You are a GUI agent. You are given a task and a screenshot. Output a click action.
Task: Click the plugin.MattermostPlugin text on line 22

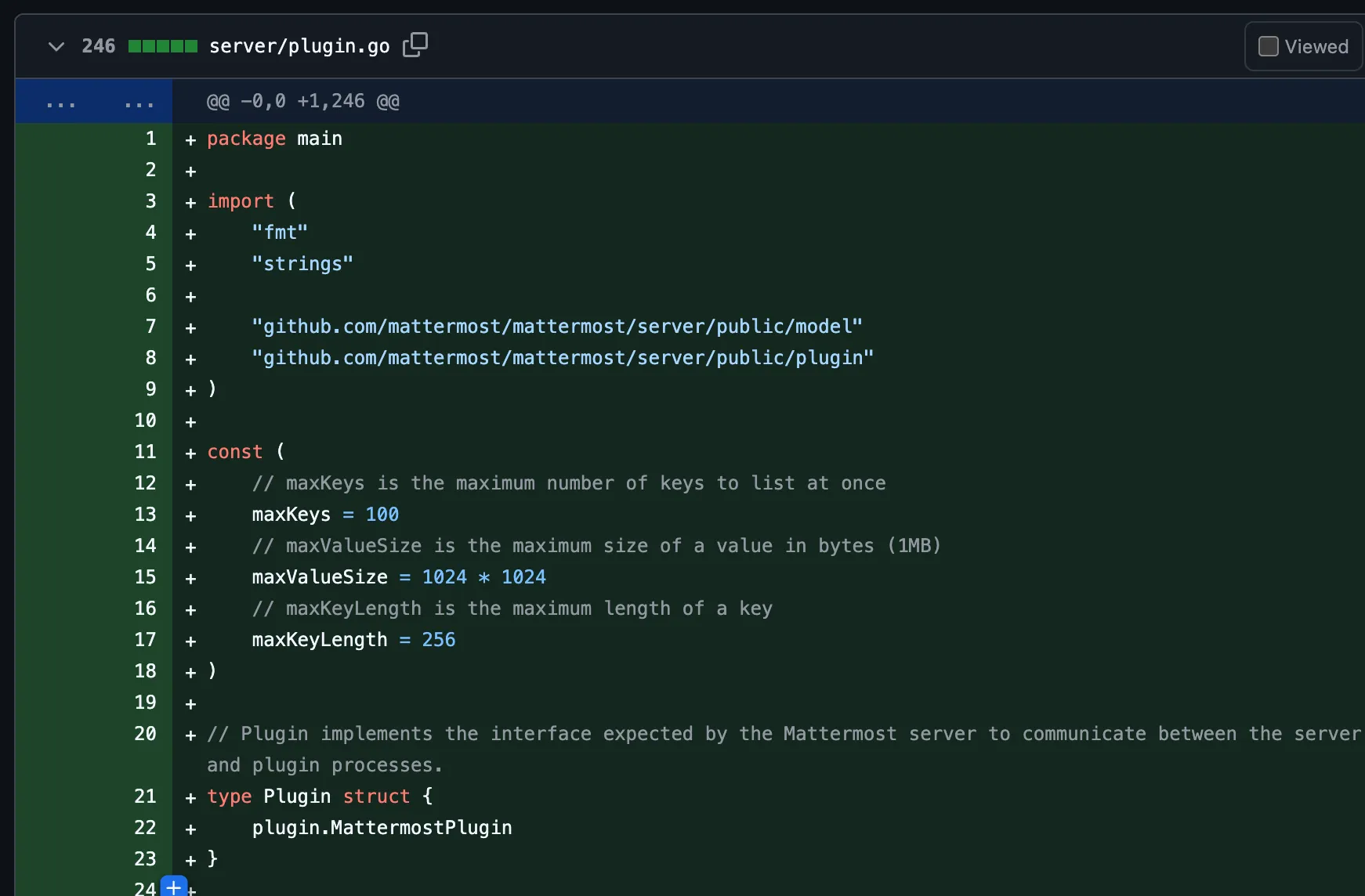tap(382, 827)
